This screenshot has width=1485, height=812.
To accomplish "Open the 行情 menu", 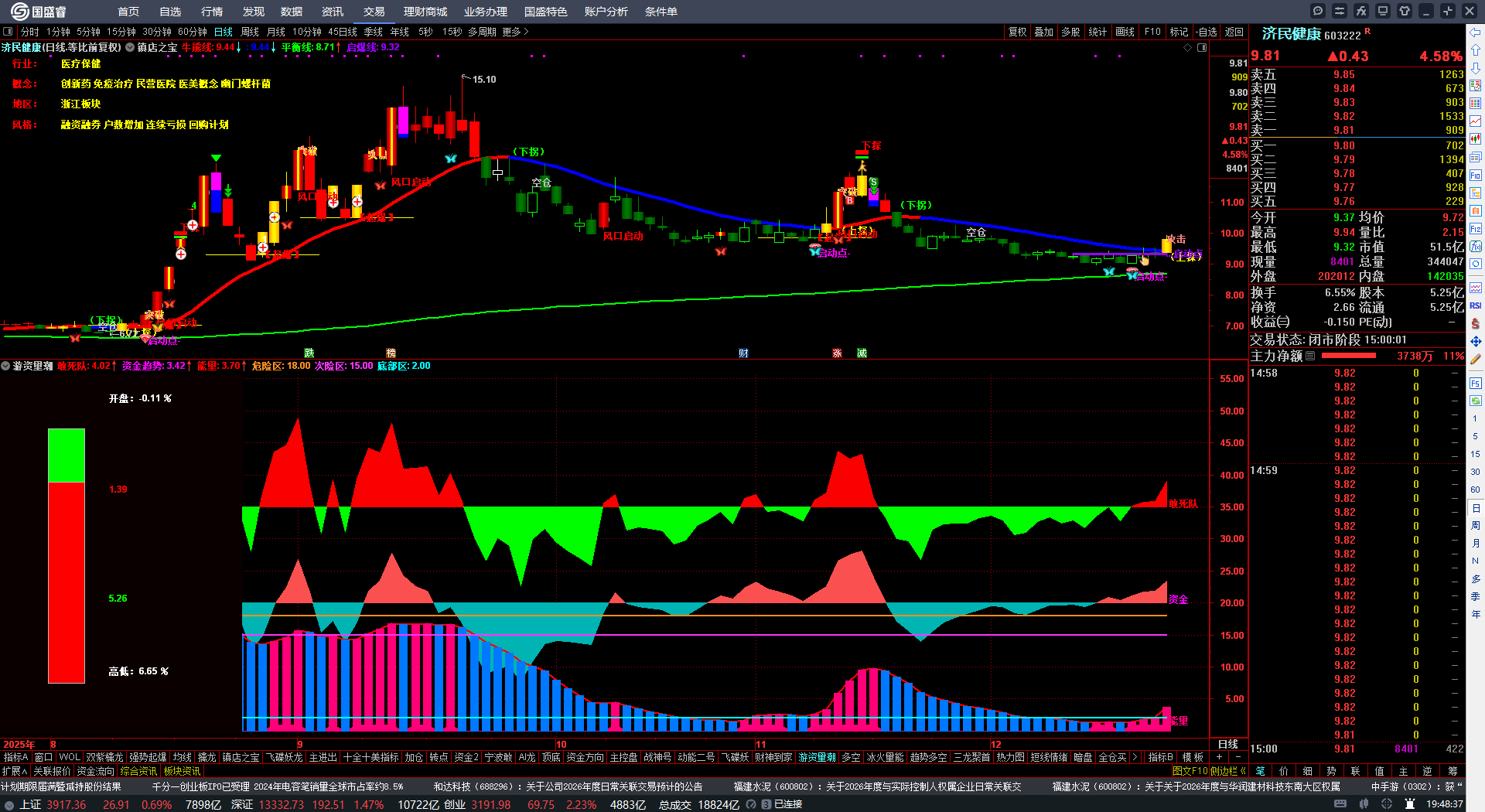I will pos(212,12).
